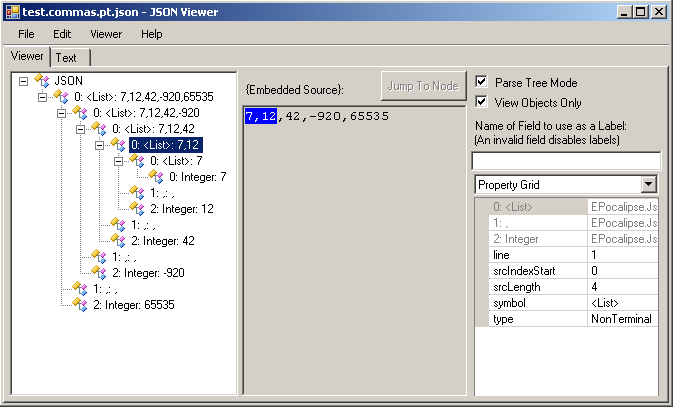Screen dimensions: 673x407
Task: Click icon of list 7,12,42 node
Action: pos(99,128)
